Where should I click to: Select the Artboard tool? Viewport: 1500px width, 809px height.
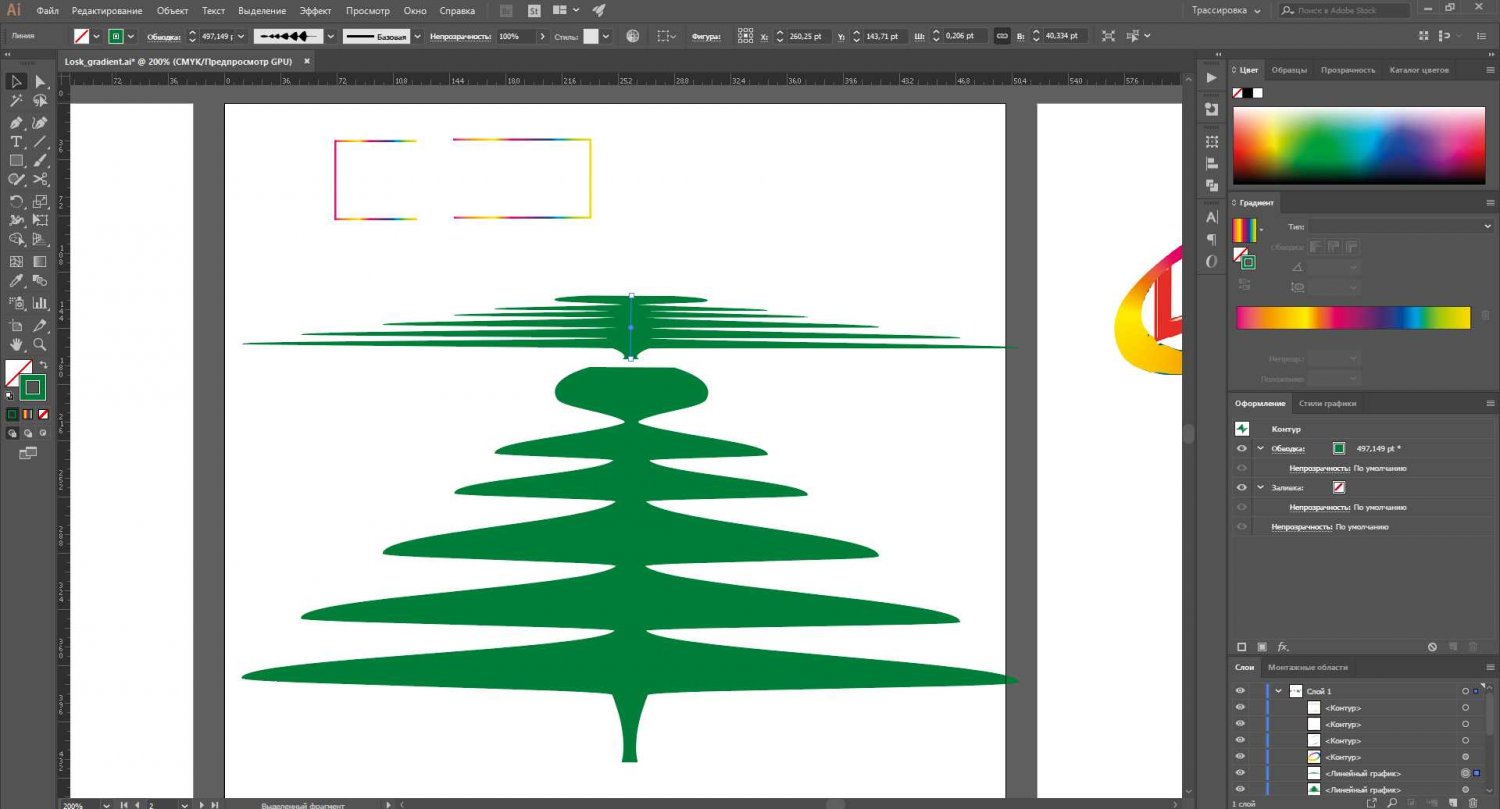click(x=17, y=324)
